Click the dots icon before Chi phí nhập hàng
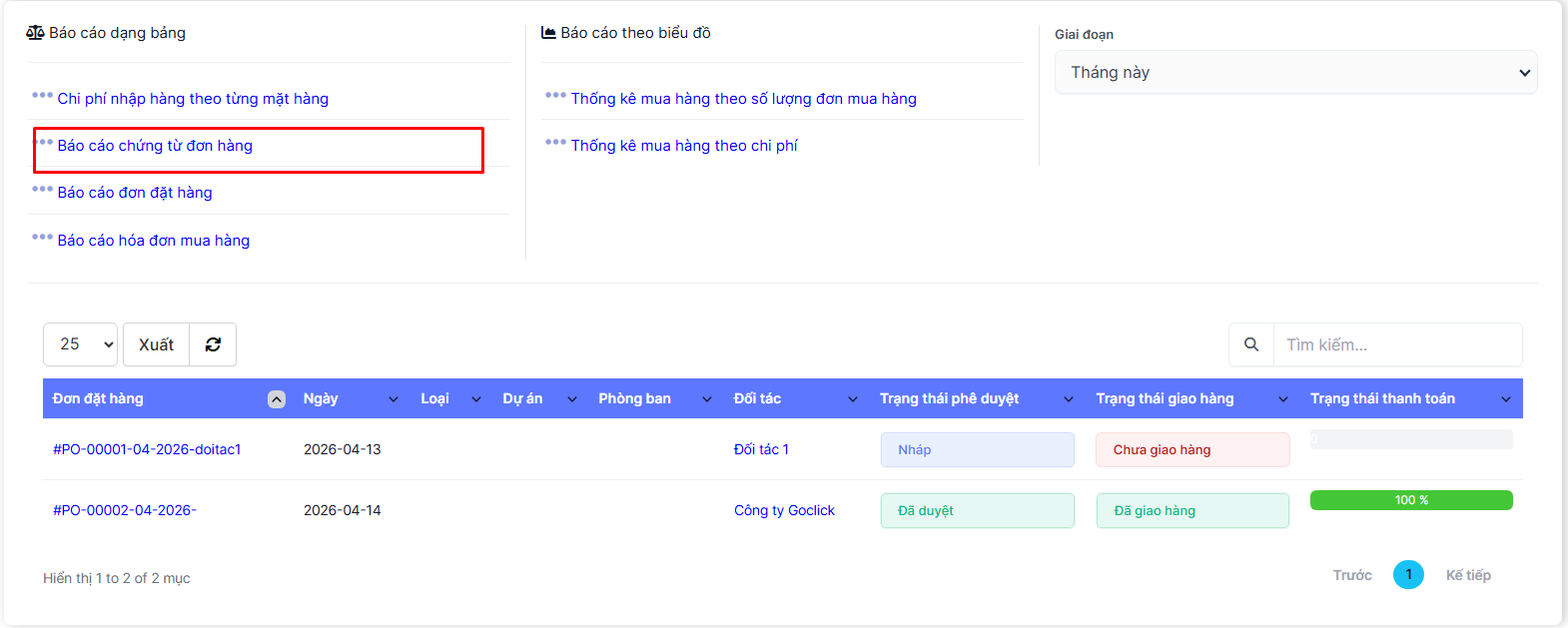This screenshot has width=1568, height=628. [x=42, y=96]
